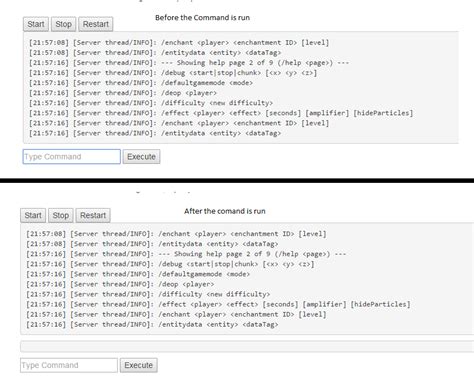Select 21:57:16 '/entitydata' line in After log

pos(152,324)
